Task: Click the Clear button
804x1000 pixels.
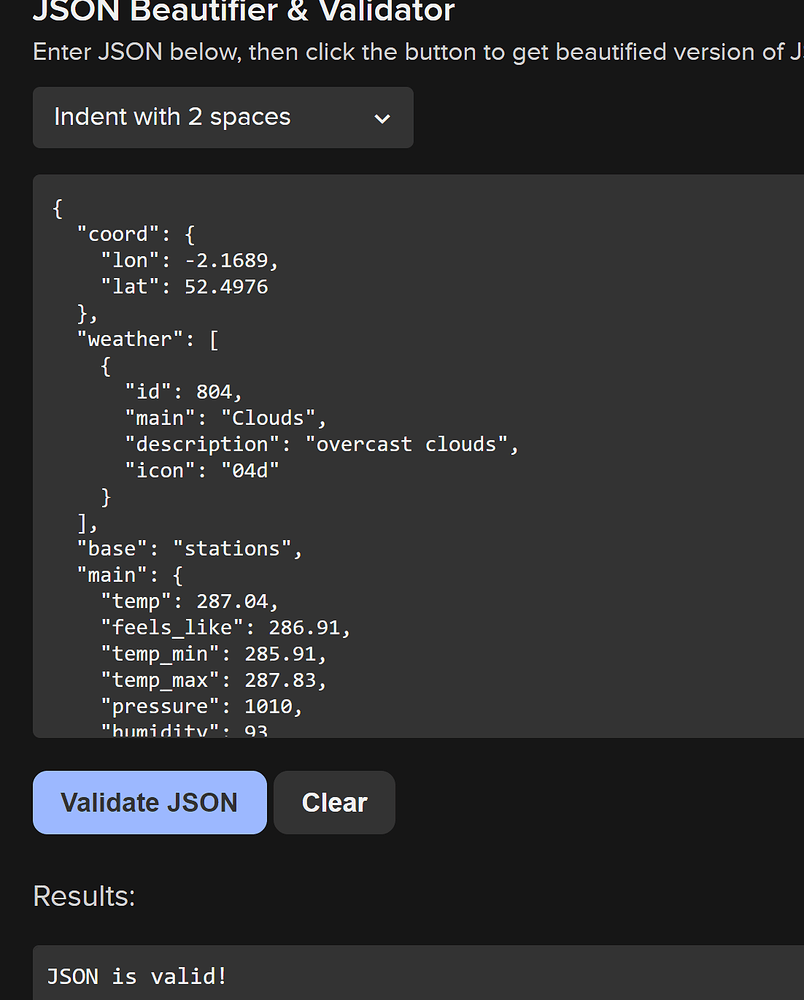Action: pyautogui.click(x=334, y=802)
